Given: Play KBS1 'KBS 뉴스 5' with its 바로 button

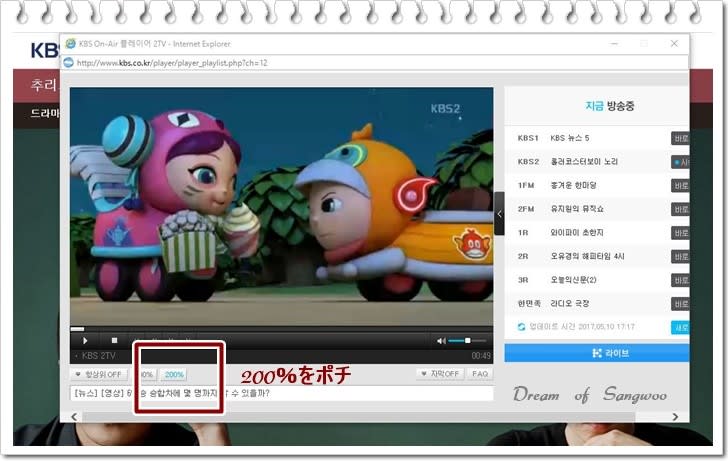Looking at the screenshot, I should [681, 138].
